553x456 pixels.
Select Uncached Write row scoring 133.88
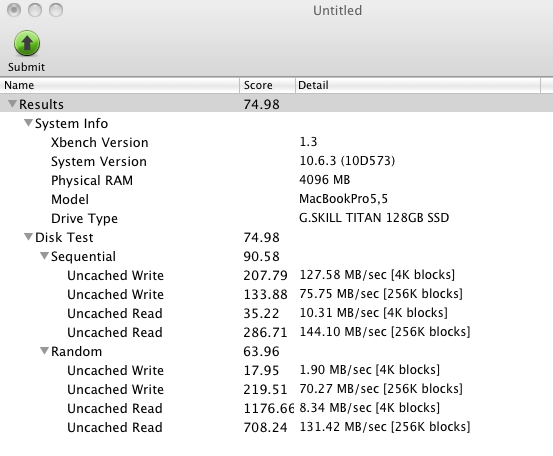coord(276,294)
